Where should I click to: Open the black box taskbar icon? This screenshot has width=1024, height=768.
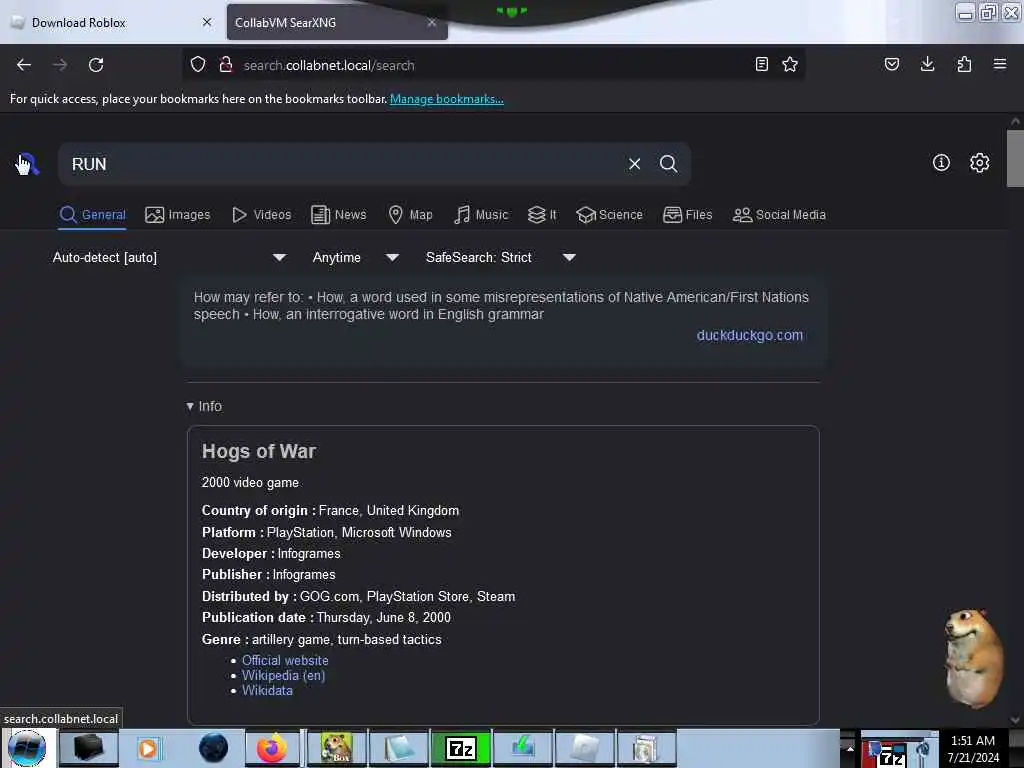point(89,748)
